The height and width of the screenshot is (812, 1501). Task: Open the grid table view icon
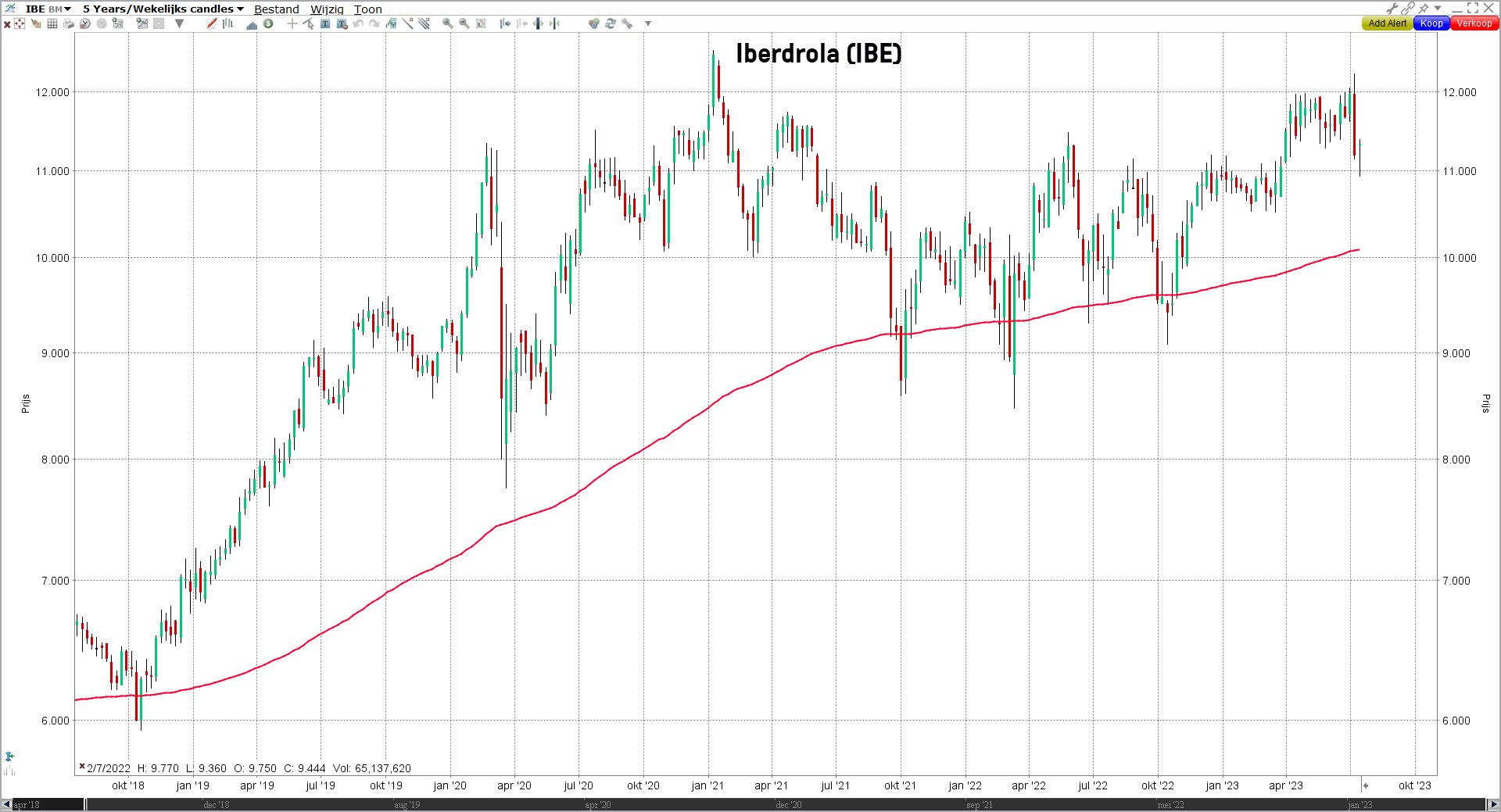click(x=52, y=23)
